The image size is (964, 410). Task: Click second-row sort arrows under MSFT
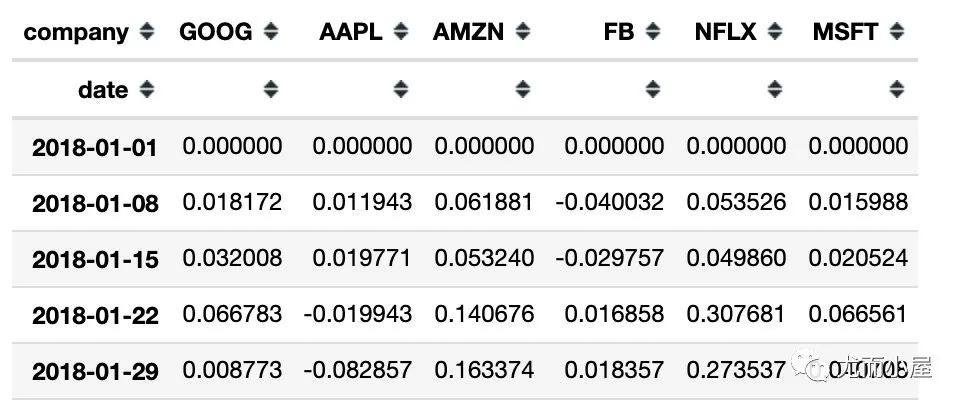[x=895, y=90]
